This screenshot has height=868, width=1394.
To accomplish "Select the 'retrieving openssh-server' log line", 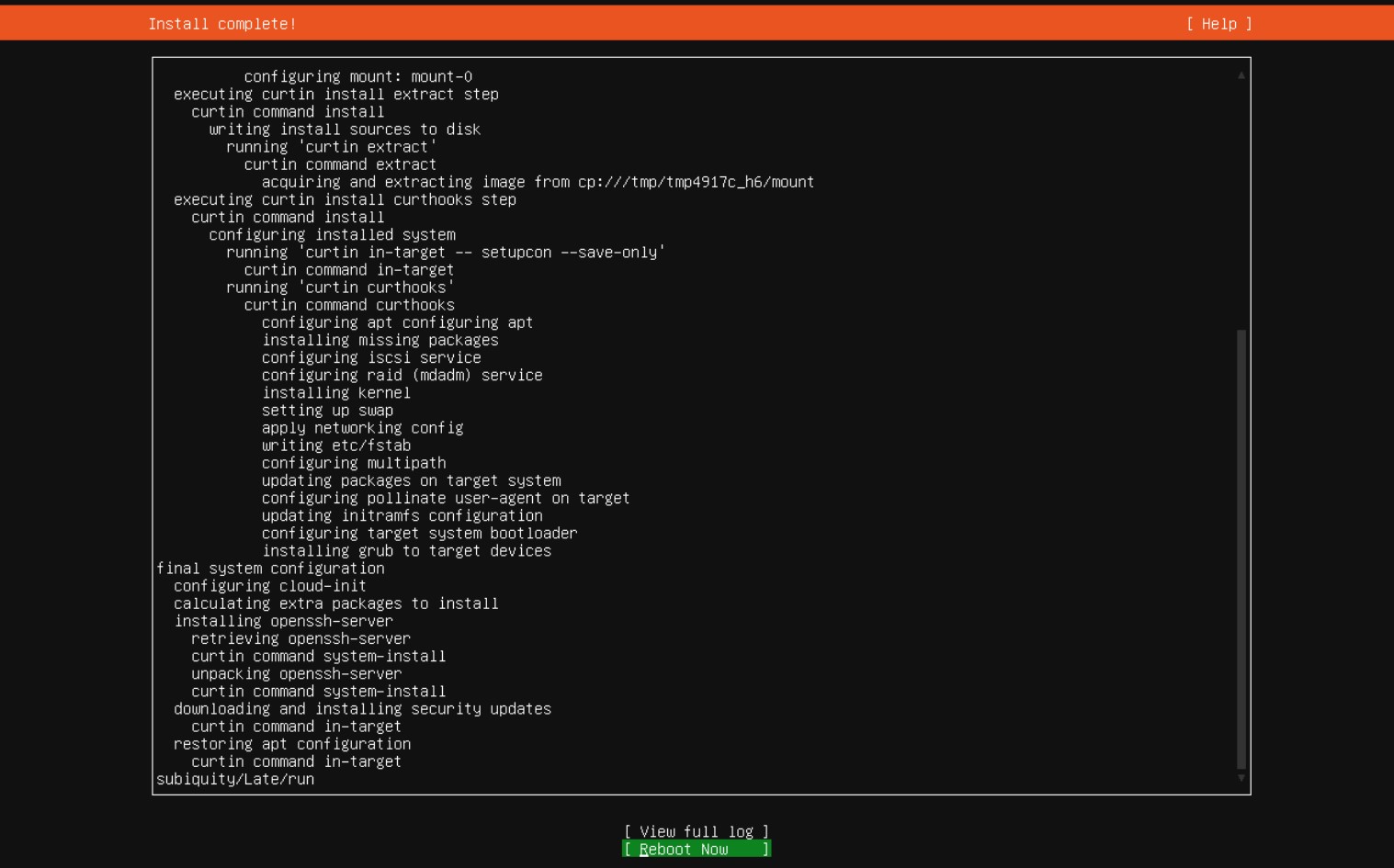I will (300, 638).
